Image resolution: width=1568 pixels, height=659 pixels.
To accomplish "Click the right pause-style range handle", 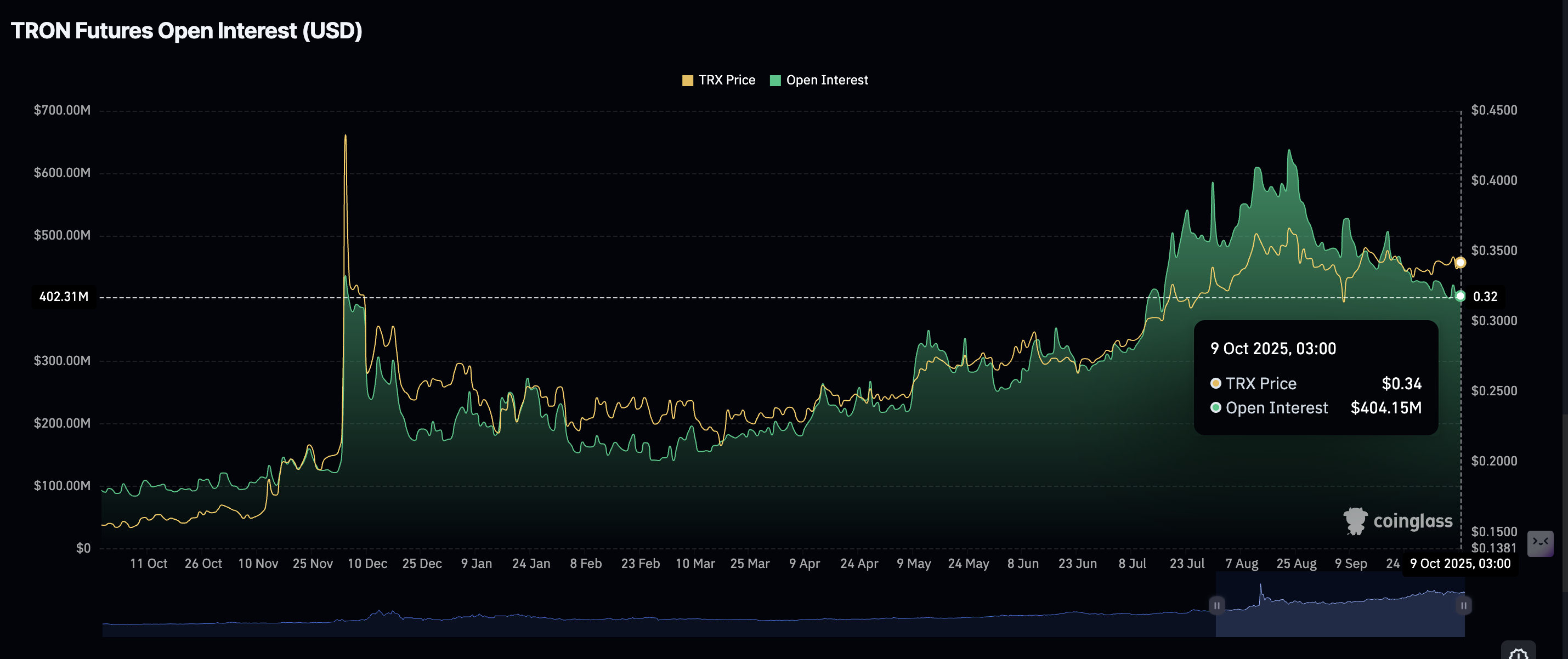I will pyautogui.click(x=1463, y=605).
